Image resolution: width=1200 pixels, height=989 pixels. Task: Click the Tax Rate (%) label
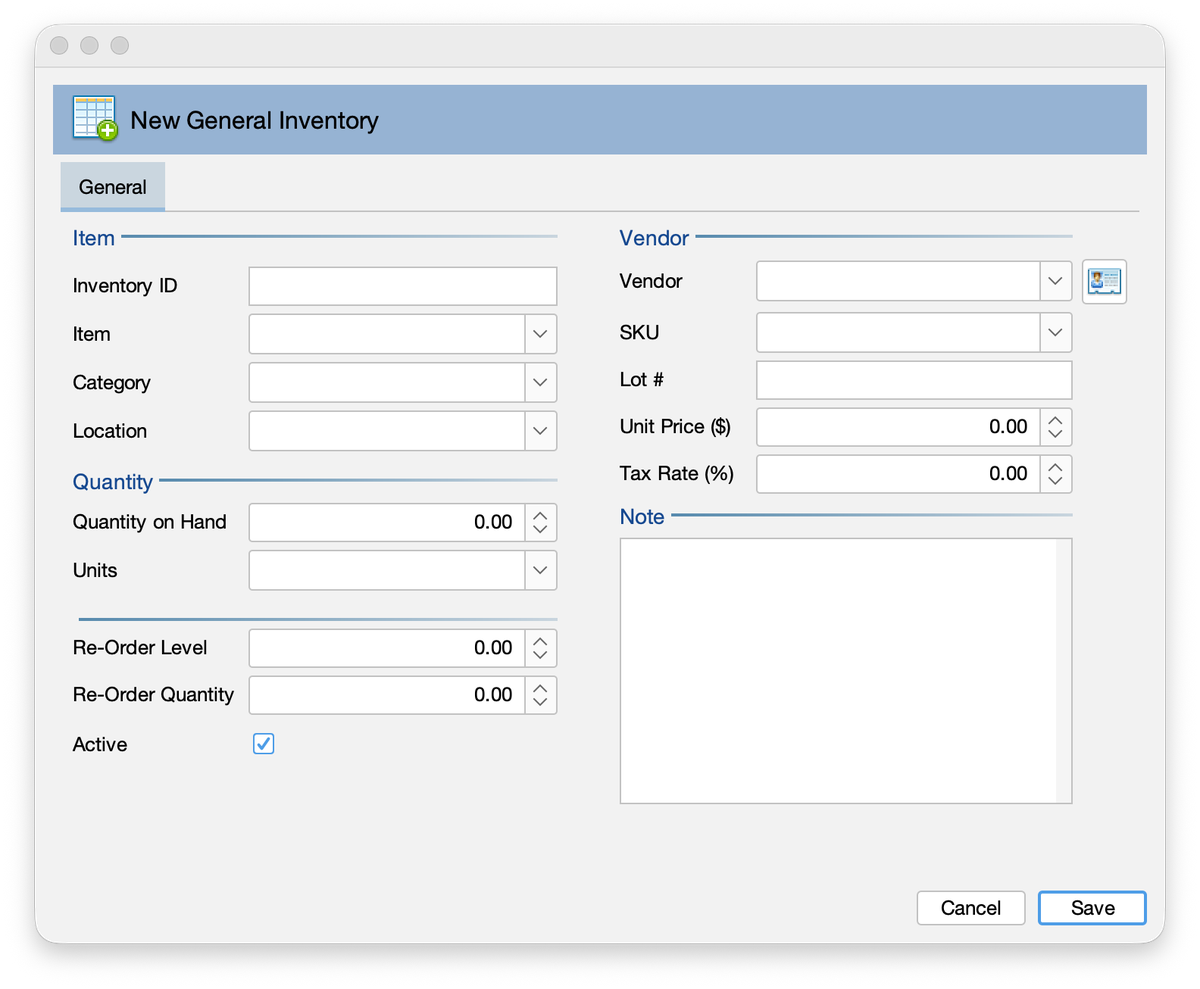tap(677, 473)
